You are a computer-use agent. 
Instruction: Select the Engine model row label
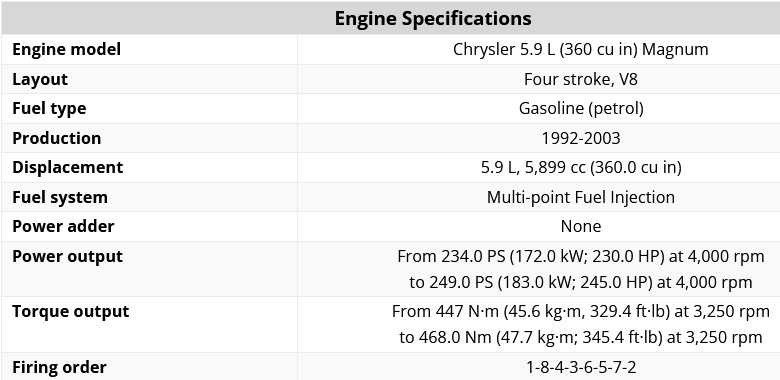pos(67,49)
